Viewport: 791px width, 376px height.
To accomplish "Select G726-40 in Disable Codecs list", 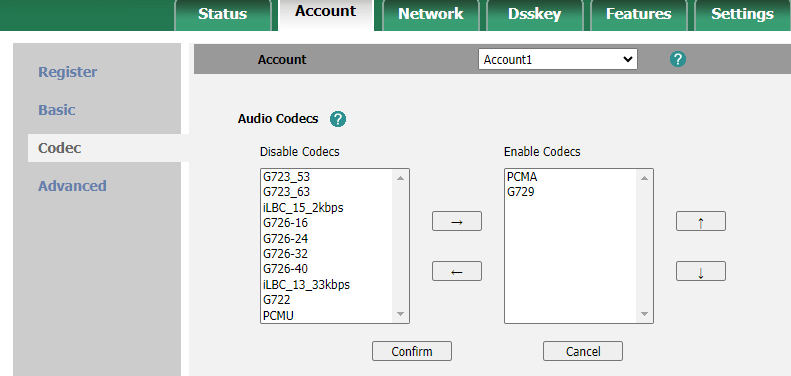I will 327,268.
